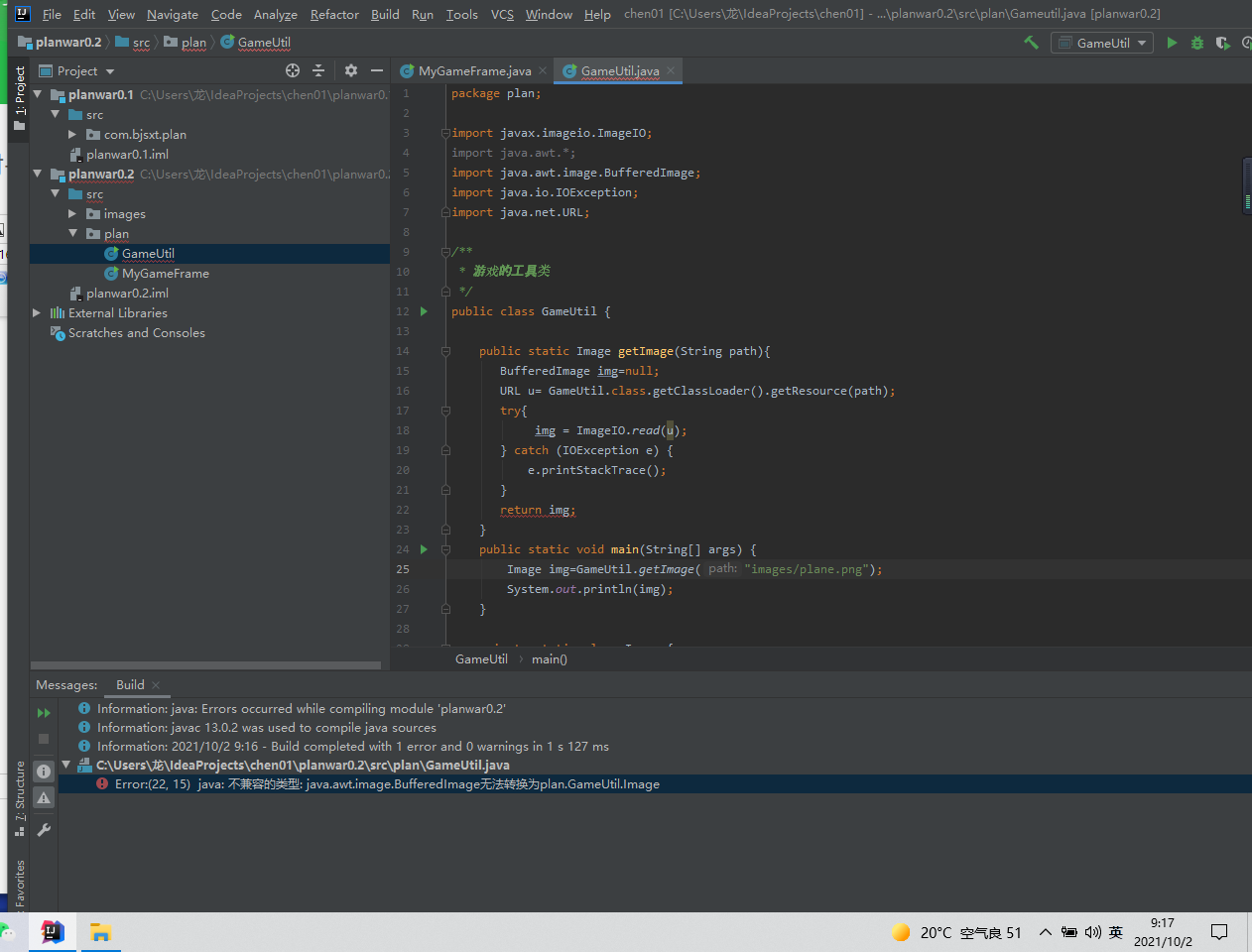The height and width of the screenshot is (952, 1252).
Task: Close the Build messages tab
Action: 156,685
